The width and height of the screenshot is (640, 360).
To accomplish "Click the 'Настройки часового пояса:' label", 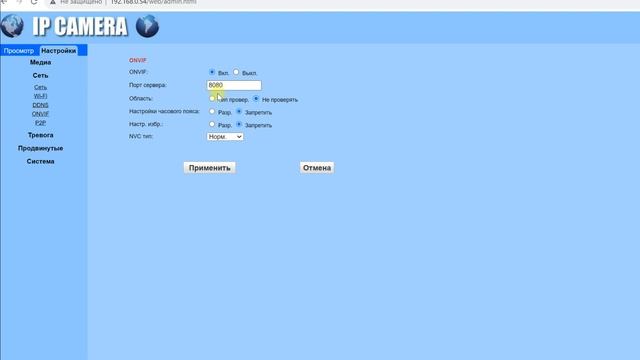I will coord(164,111).
